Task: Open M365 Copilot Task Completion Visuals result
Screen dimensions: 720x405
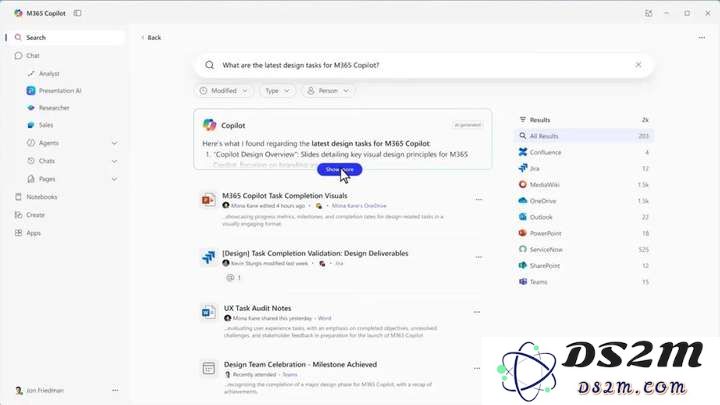Action: click(285, 196)
